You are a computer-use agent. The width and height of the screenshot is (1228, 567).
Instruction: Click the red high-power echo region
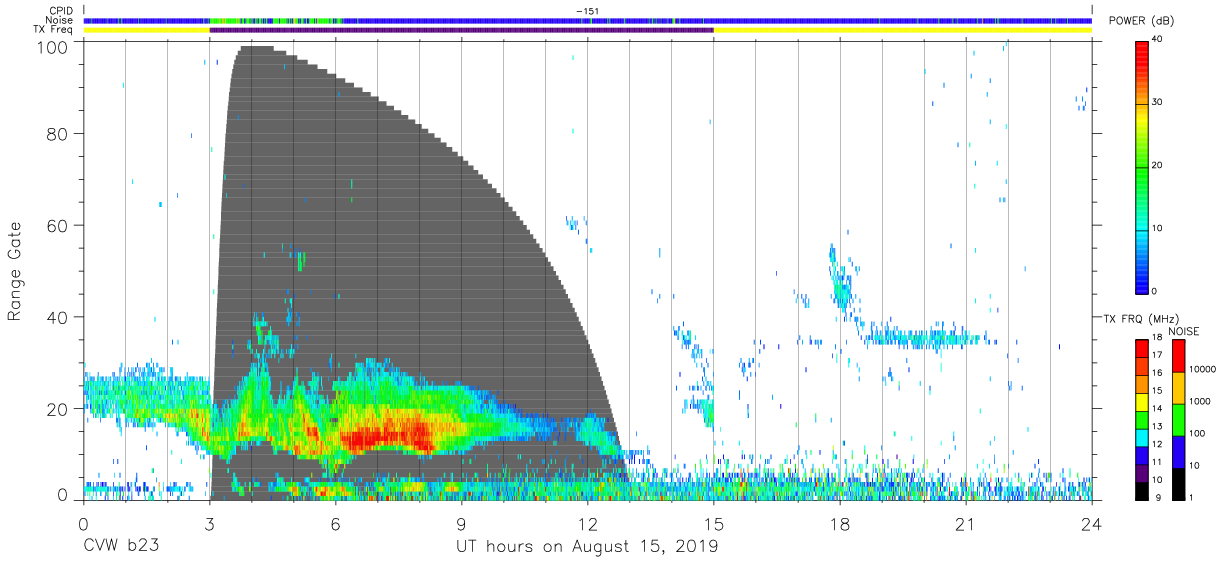coord(385,435)
